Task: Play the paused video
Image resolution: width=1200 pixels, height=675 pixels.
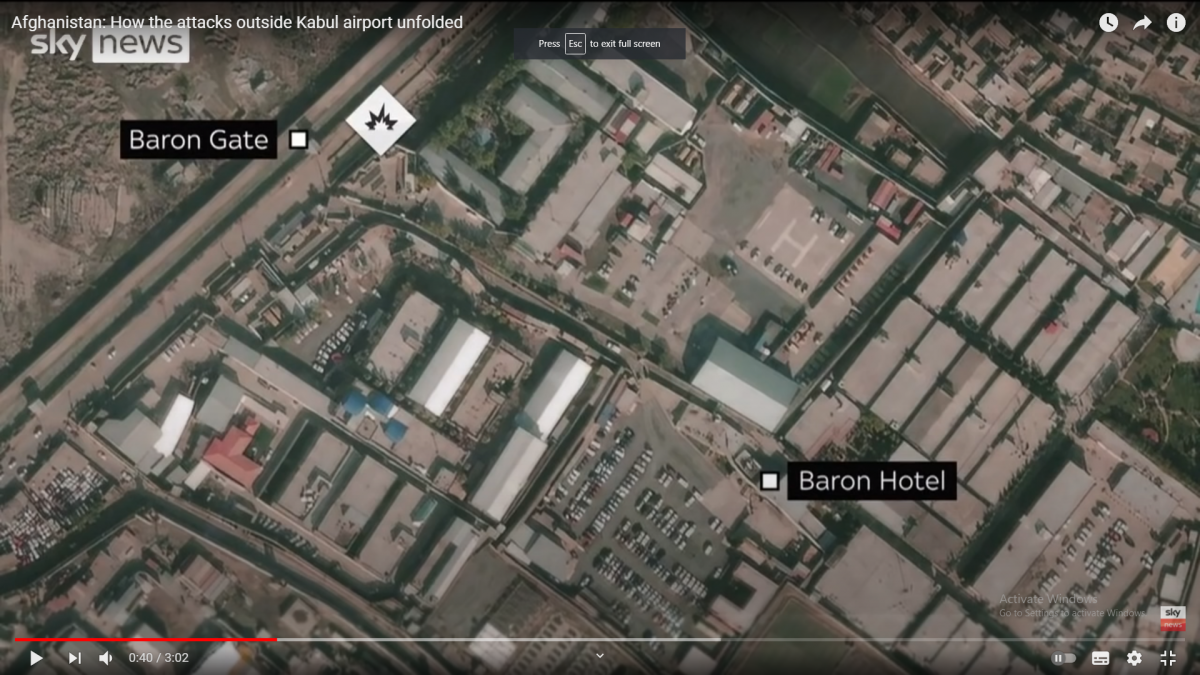Action: 36,658
